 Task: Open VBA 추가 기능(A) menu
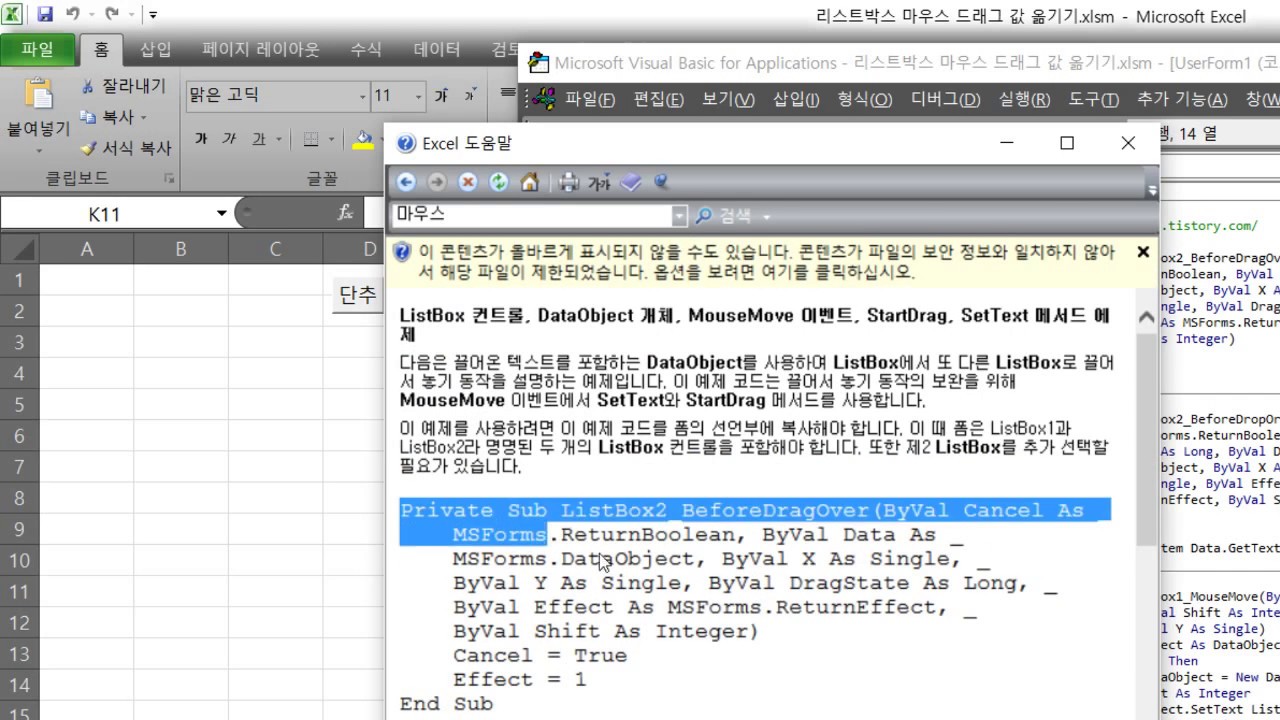[x=1181, y=99]
